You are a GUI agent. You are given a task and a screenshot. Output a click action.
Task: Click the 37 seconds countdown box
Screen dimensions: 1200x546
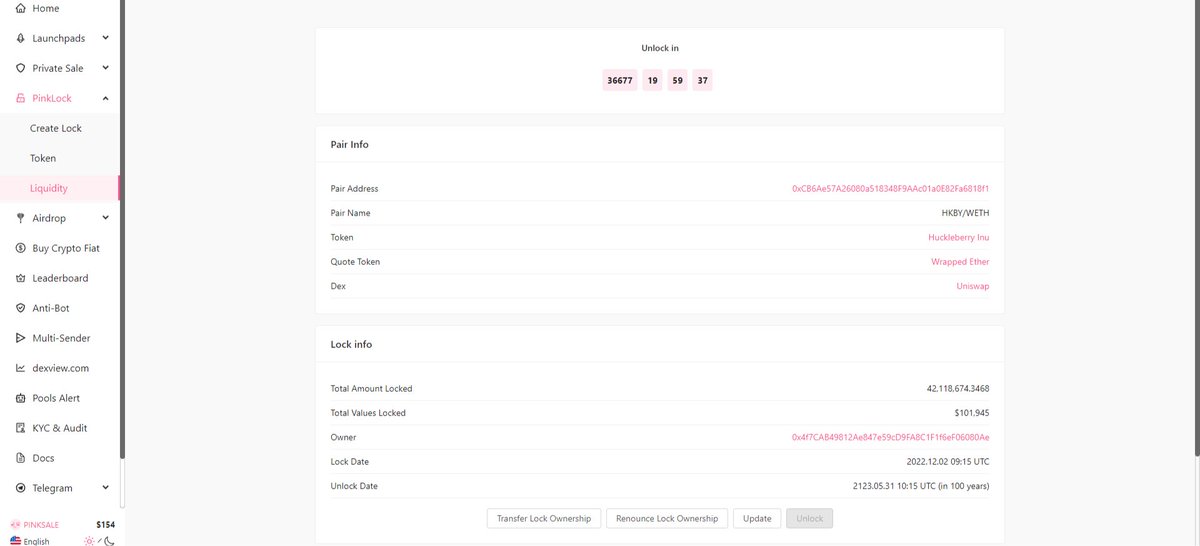coord(703,80)
